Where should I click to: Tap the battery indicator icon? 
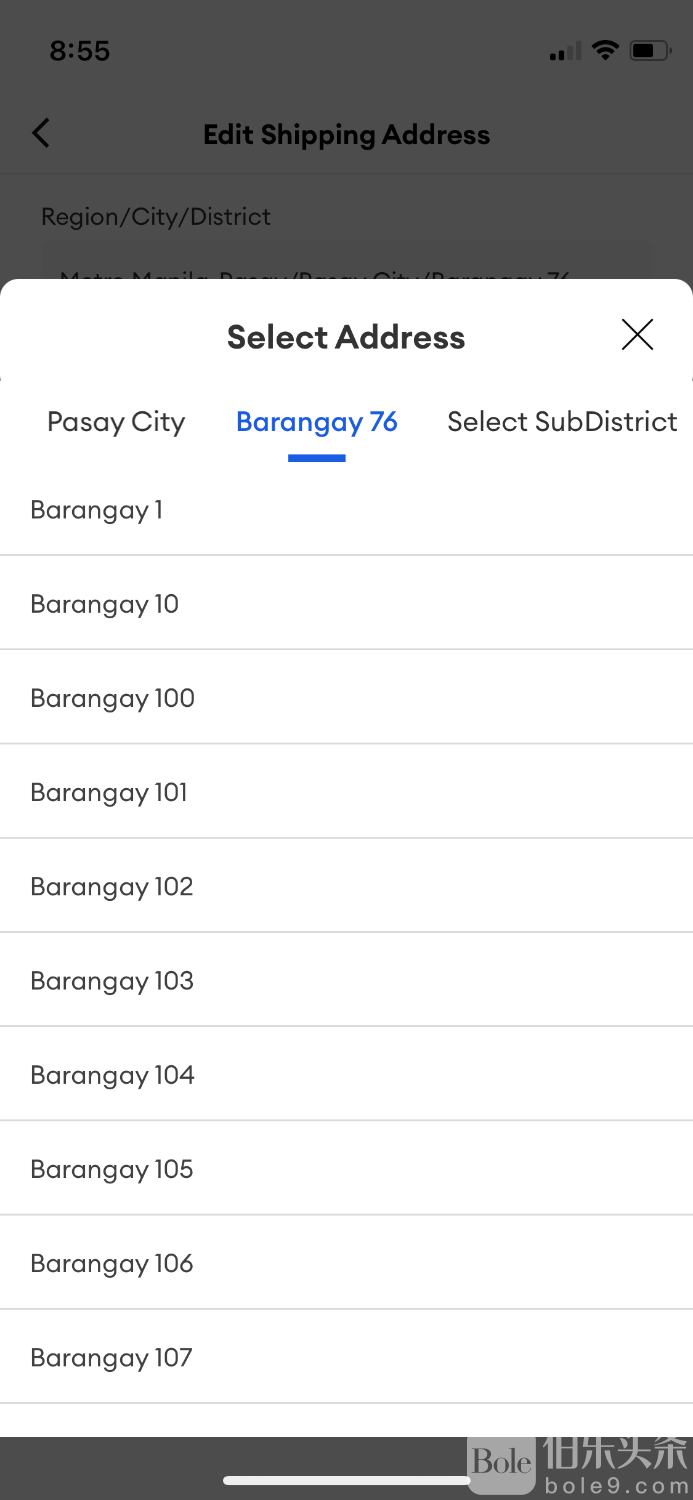point(649,50)
